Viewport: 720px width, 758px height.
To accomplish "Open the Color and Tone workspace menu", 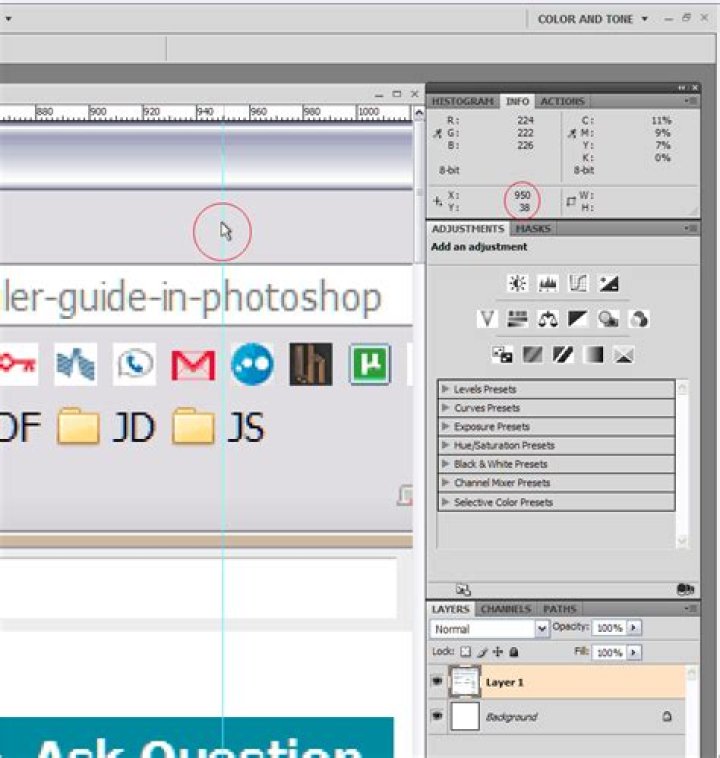I will 592,19.
